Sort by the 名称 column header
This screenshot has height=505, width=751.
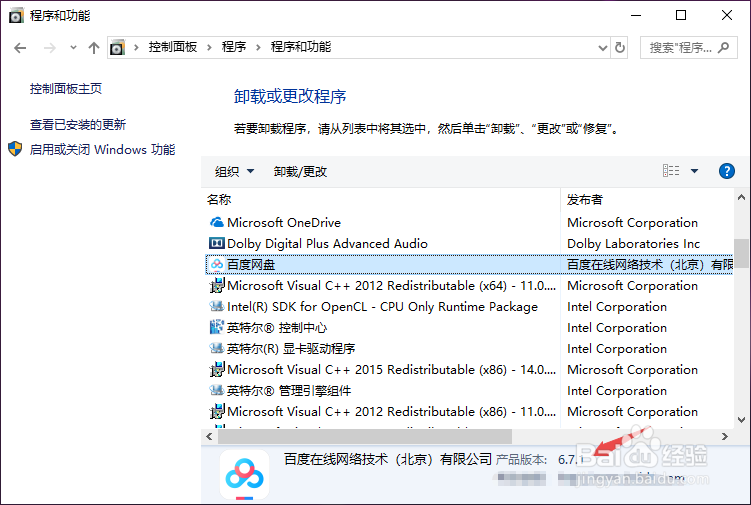(x=219, y=200)
